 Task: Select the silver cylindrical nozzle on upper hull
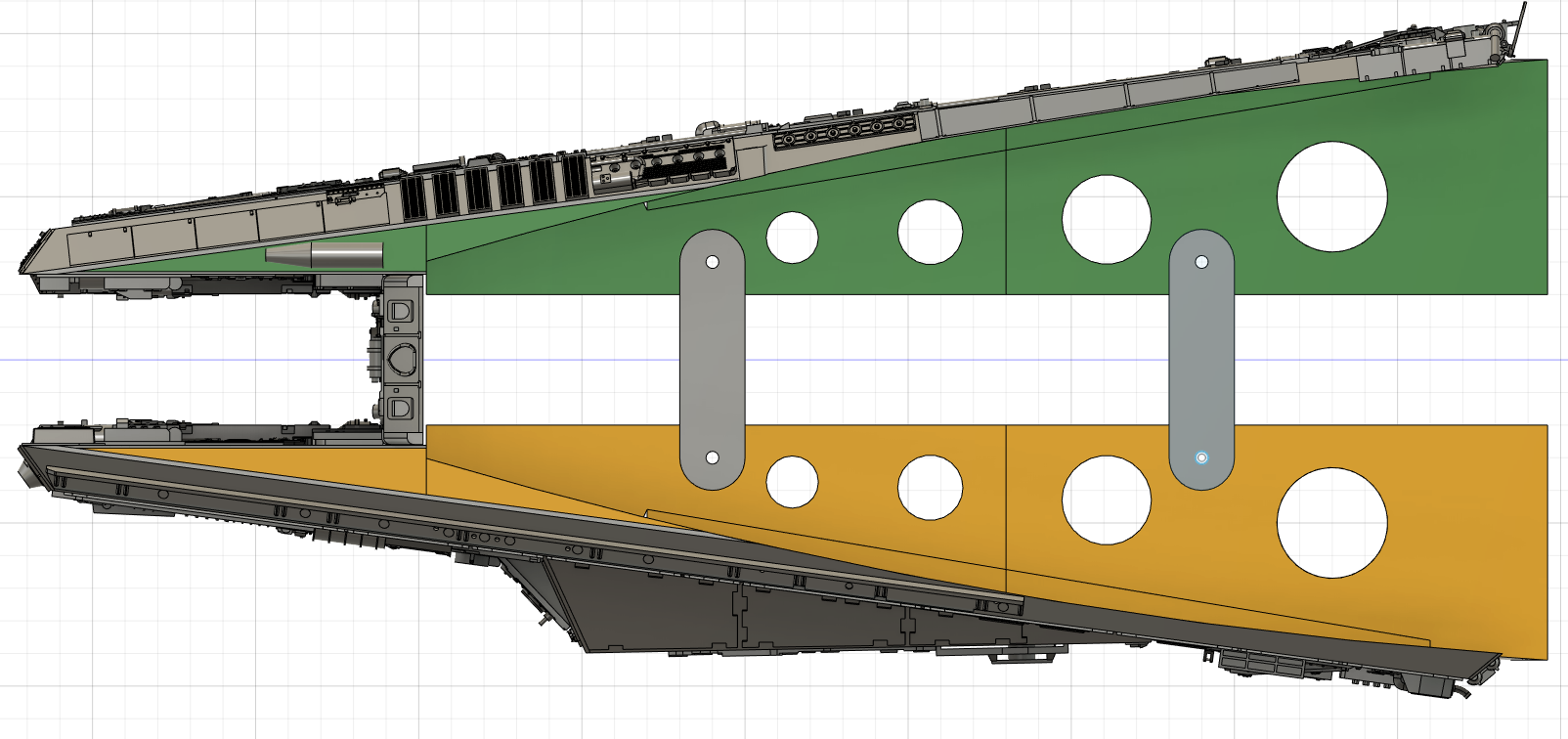(x=324, y=255)
